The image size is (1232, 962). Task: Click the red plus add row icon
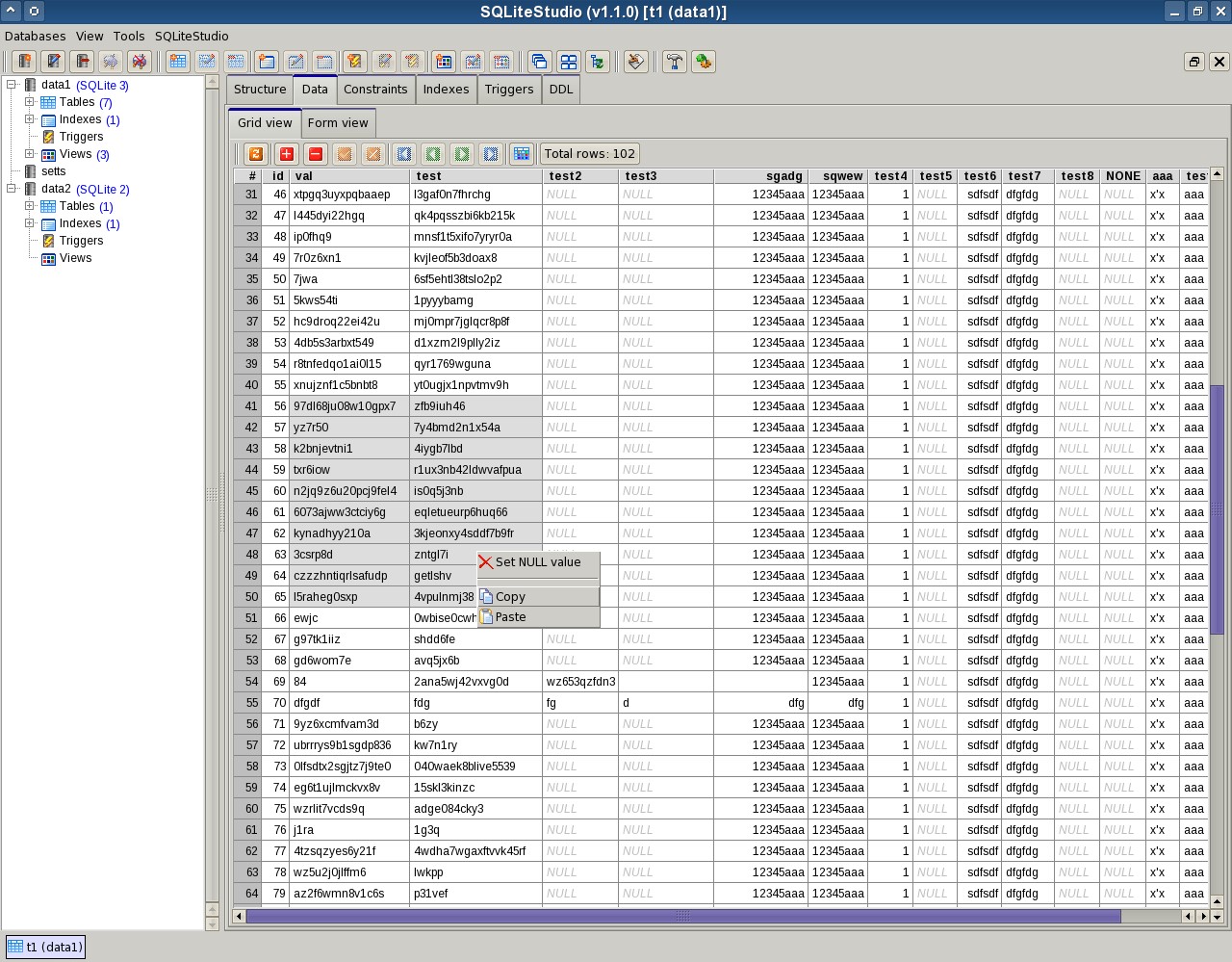pos(287,154)
